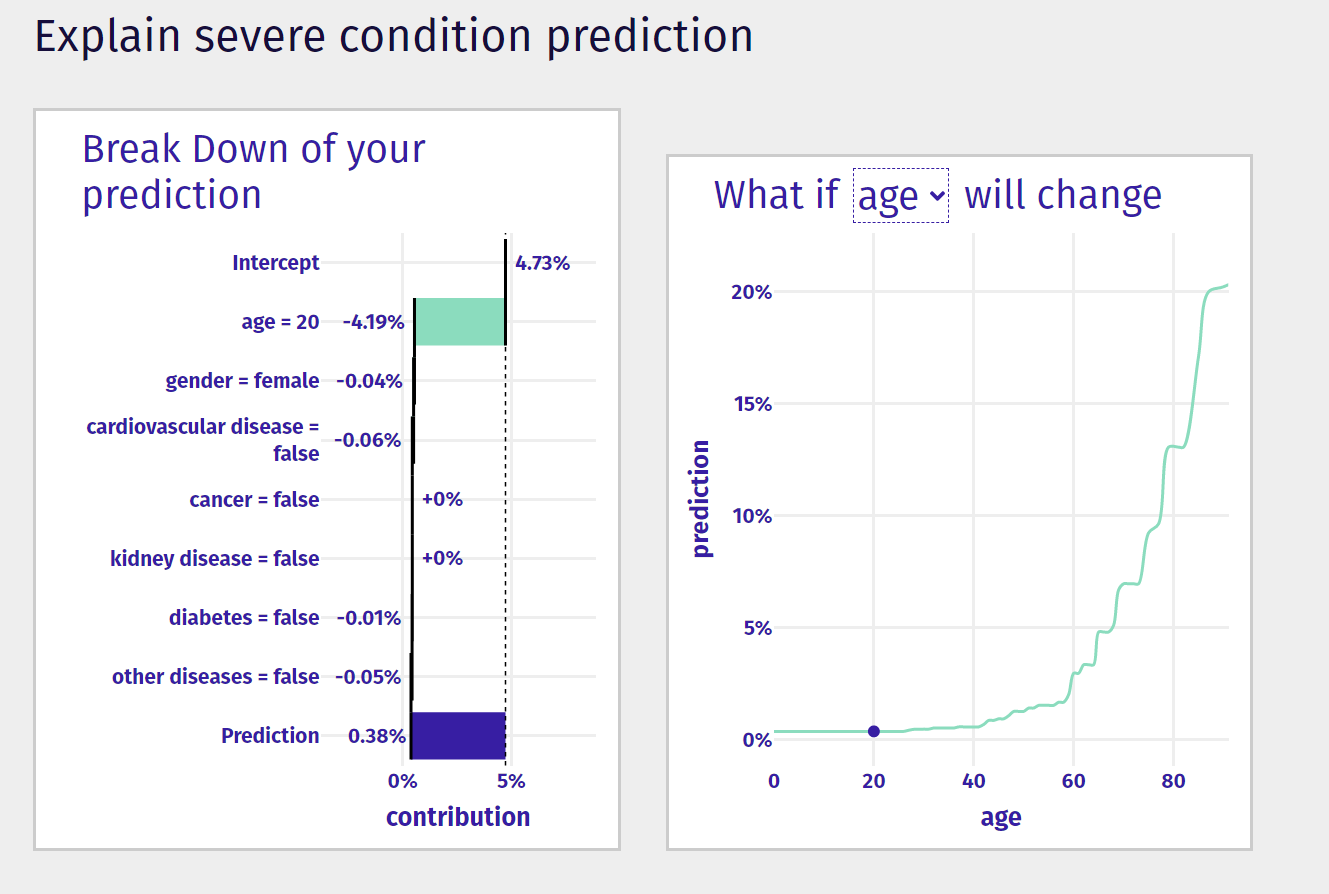Image resolution: width=1329 pixels, height=894 pixels.
Task: Click the 'Break Down of your prediction' heading
Action: [x=254, y=171]
